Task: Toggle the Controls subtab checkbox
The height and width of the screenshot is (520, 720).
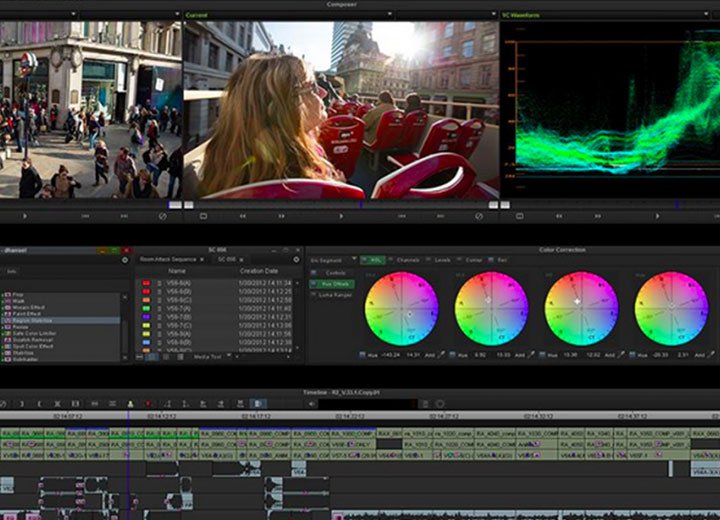Action: [314, 273]
